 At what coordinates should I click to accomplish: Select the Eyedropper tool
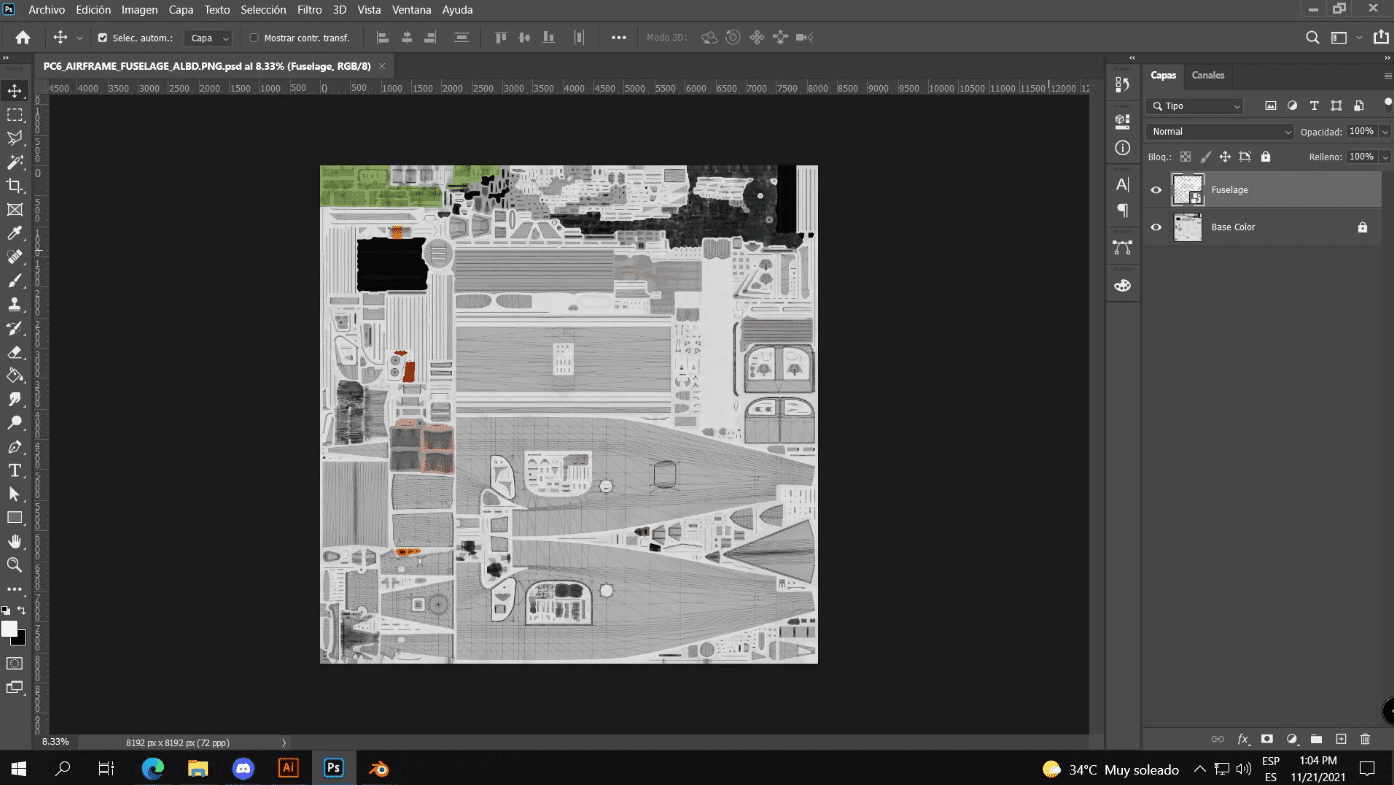15,233
